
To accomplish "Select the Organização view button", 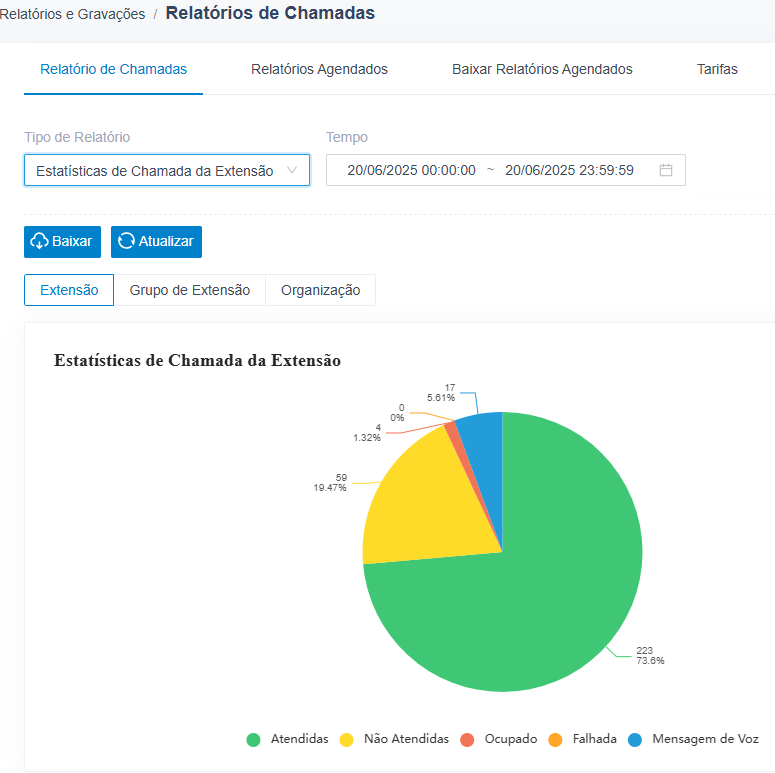I will 320,290.
